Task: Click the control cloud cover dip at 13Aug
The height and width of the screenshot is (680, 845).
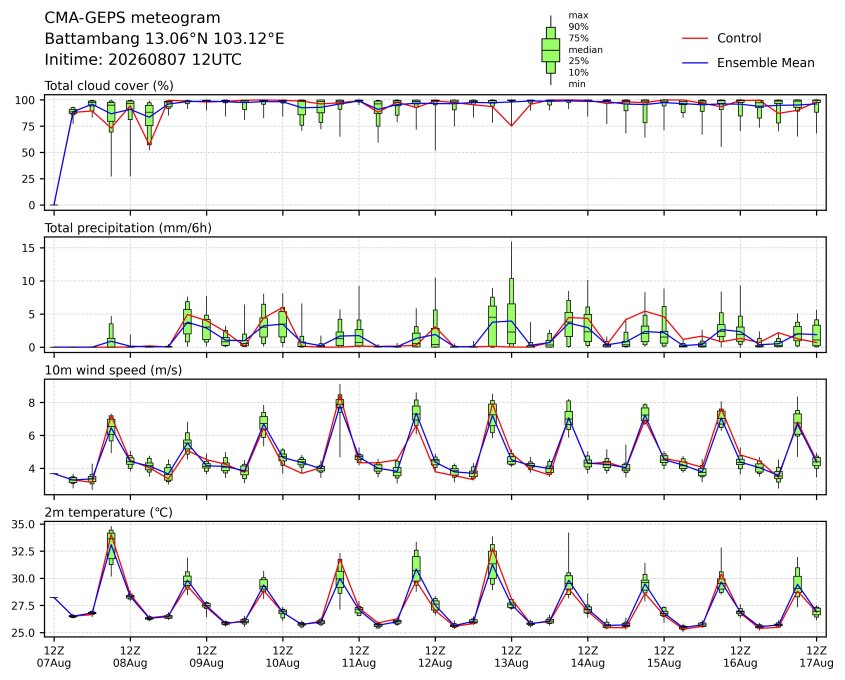Action: tap(511, 126)
